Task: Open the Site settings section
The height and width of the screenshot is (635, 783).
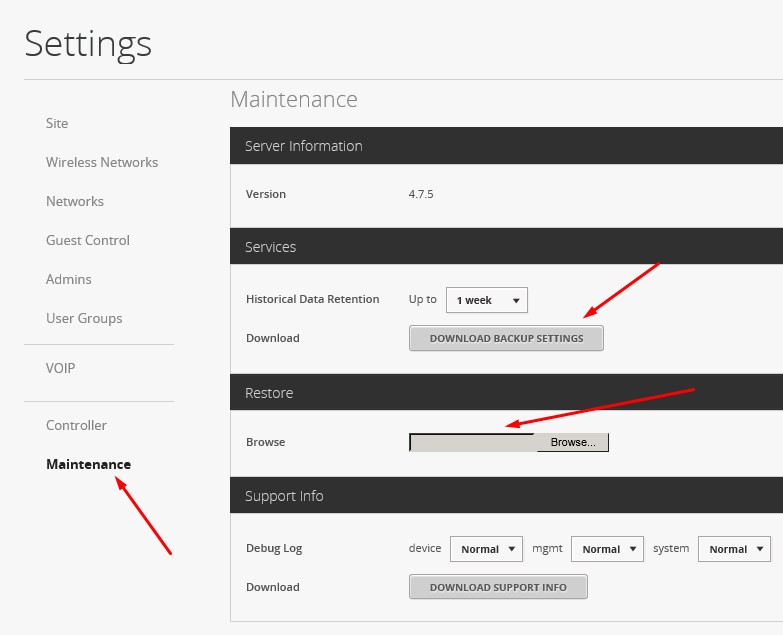Action: [x=57, y=123]
